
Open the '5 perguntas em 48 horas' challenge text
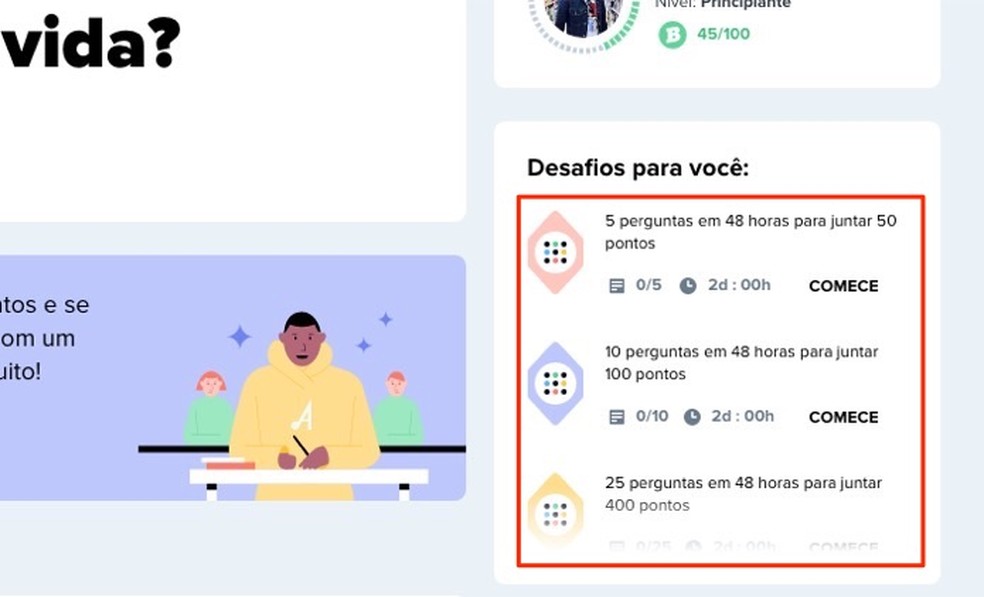coord(751,232)
